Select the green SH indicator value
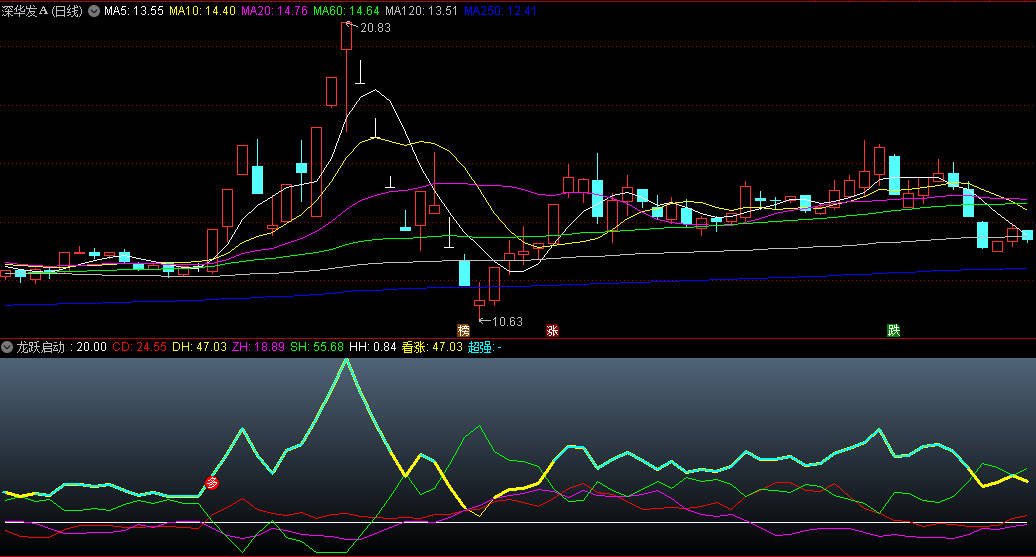 click(317, 347)
